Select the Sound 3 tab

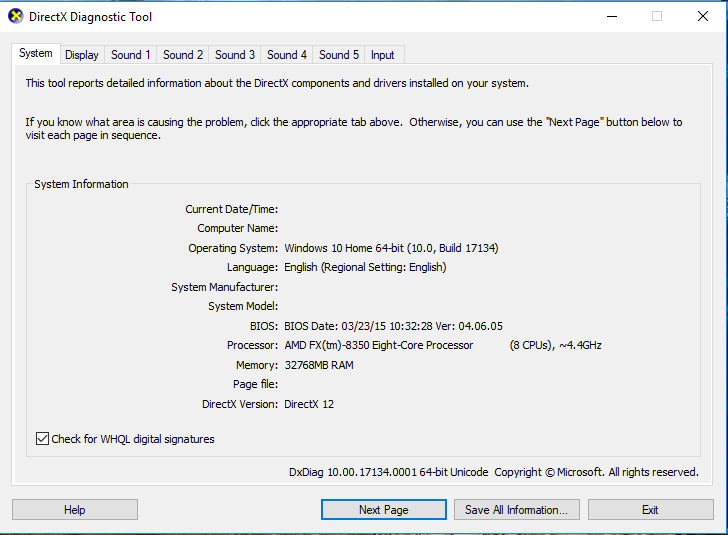coord(235,55)
